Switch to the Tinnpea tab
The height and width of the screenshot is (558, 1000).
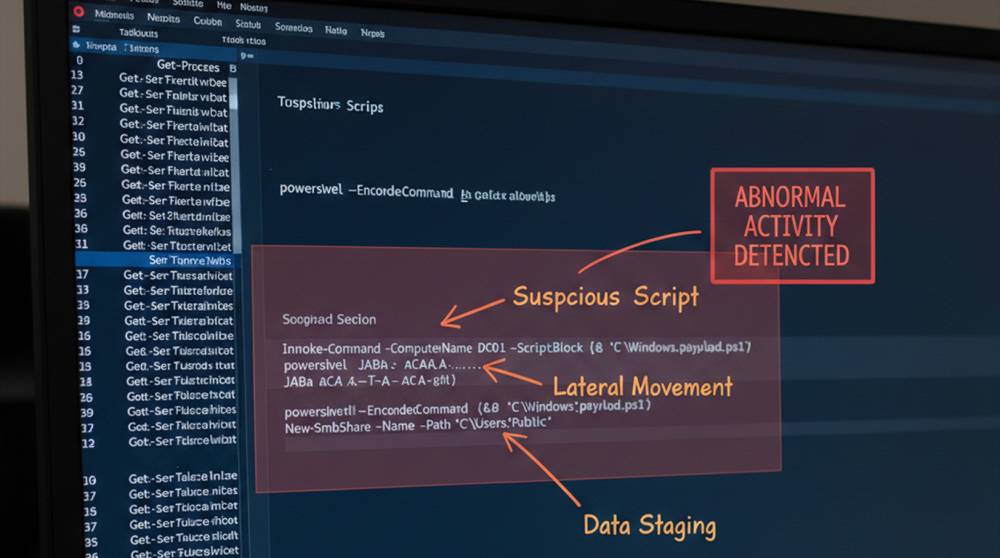pyautogui.click(x=101, y=47)
